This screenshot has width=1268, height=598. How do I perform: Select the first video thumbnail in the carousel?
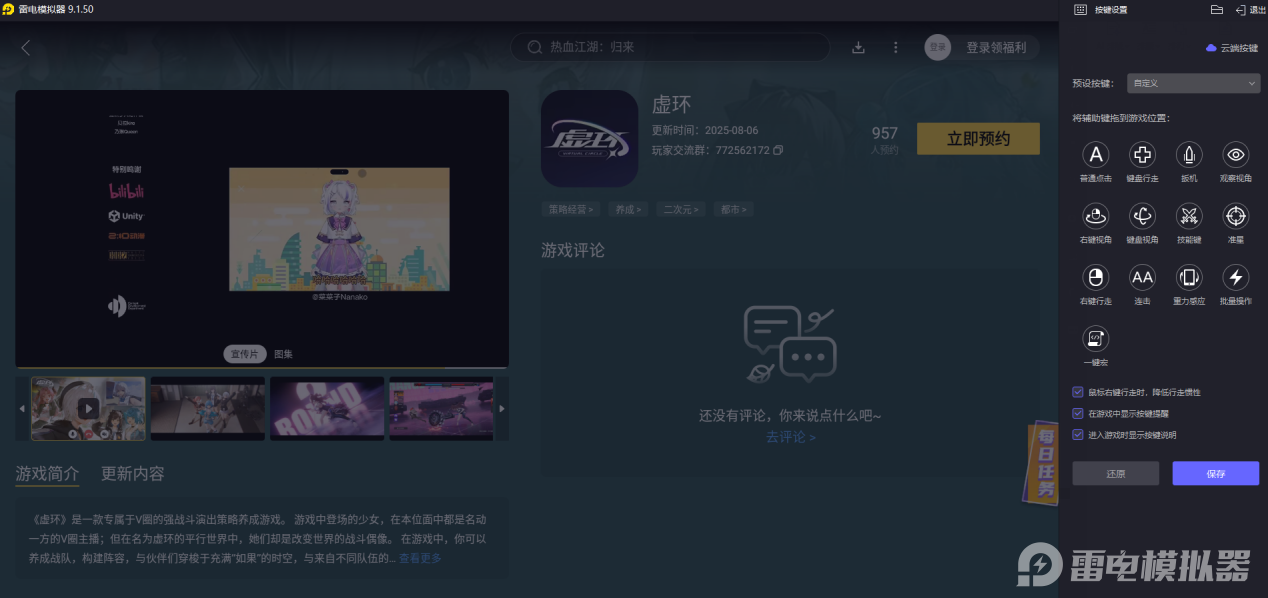(87, 408)
